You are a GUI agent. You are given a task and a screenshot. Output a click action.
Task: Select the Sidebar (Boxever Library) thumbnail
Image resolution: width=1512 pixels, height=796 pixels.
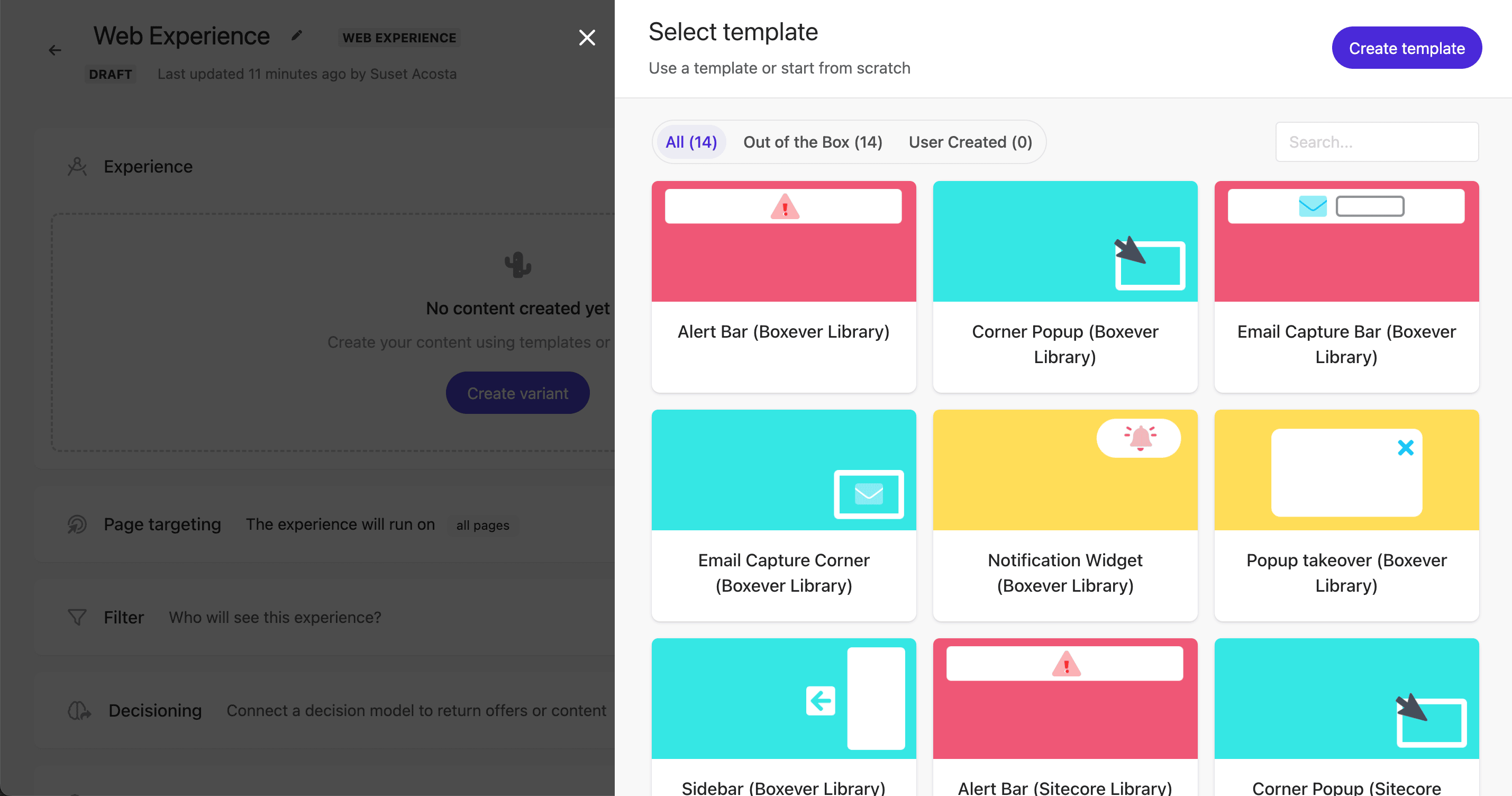(x=784, y=699)
